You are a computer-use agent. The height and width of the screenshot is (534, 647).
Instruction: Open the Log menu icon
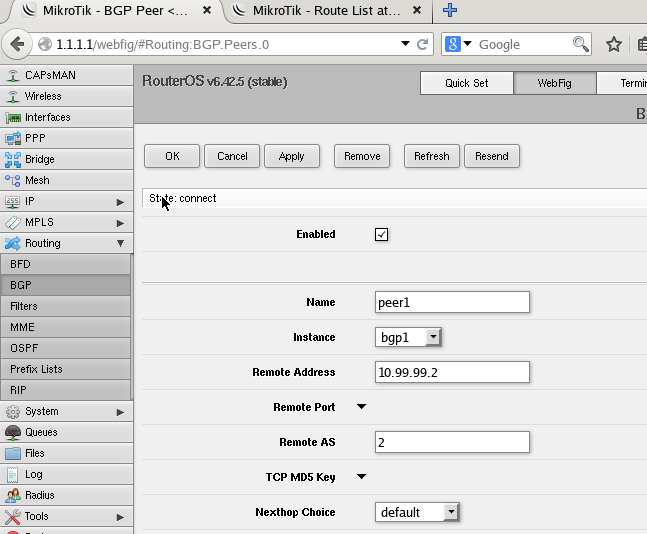click(x=13, y=475)
